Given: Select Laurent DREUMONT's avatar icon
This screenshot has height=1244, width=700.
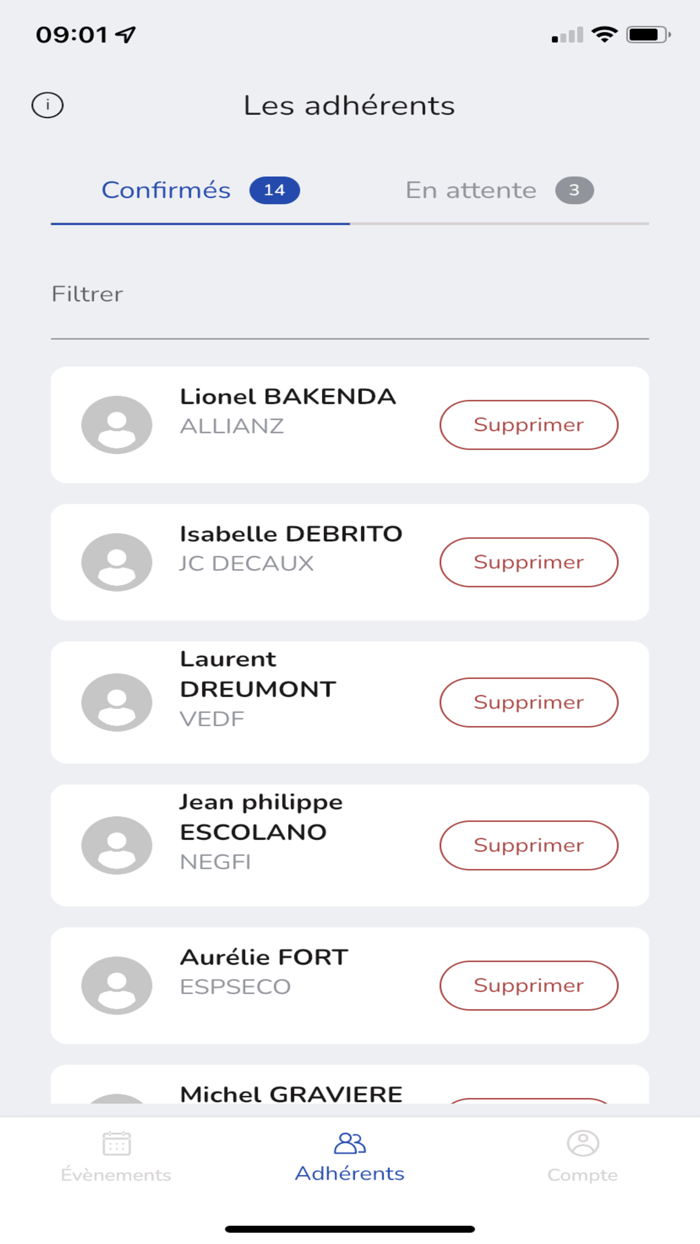Looking at the screenshot, I should coord(117,701).
